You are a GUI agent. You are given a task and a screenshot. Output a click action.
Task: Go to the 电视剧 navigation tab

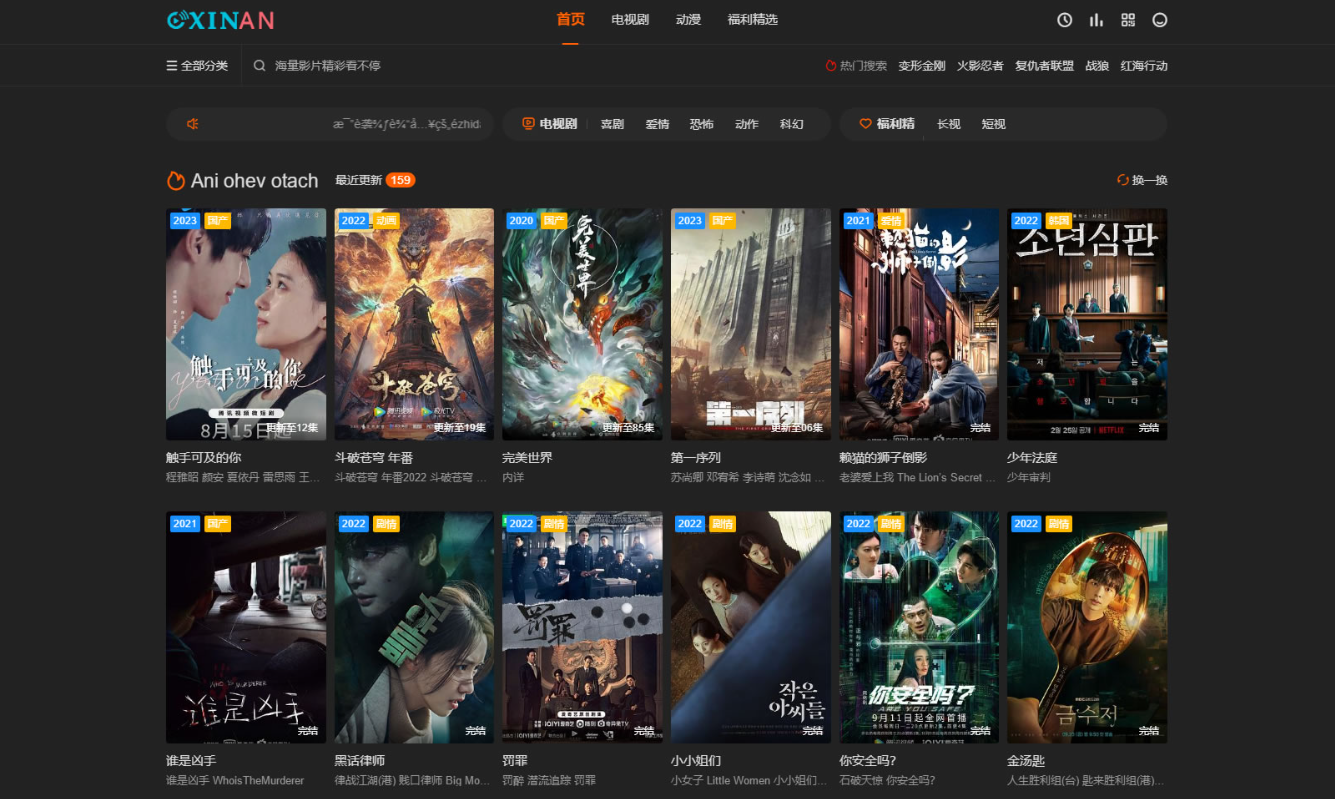(630, 20)
